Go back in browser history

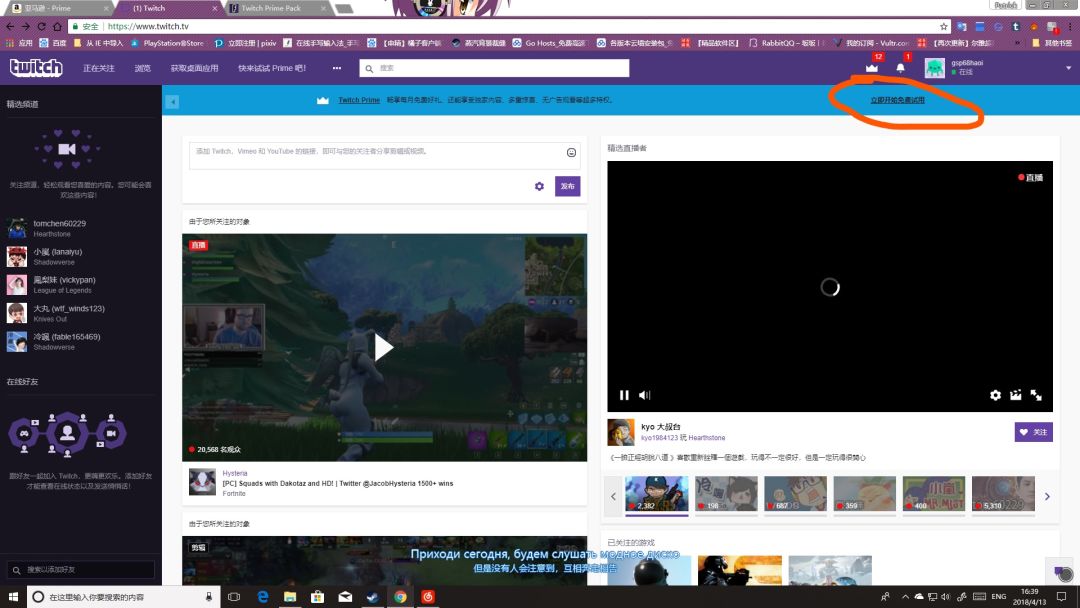click(10, 26)
